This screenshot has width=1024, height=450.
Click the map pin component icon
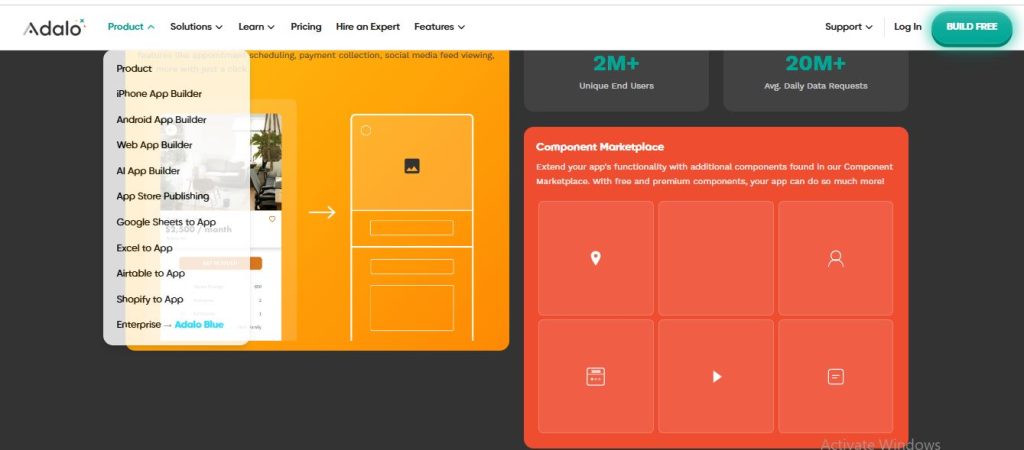pyautogui.click(x=595, y=258)
